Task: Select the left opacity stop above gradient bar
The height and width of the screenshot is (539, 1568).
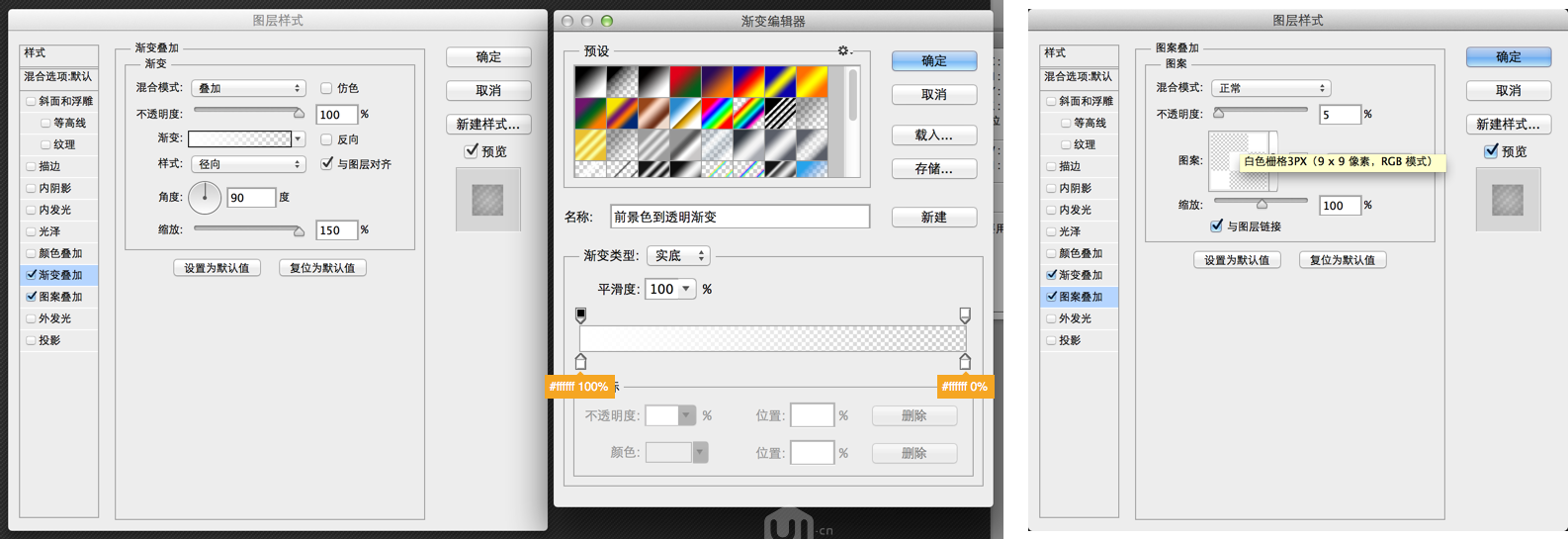Action: (x=580, y=314)
